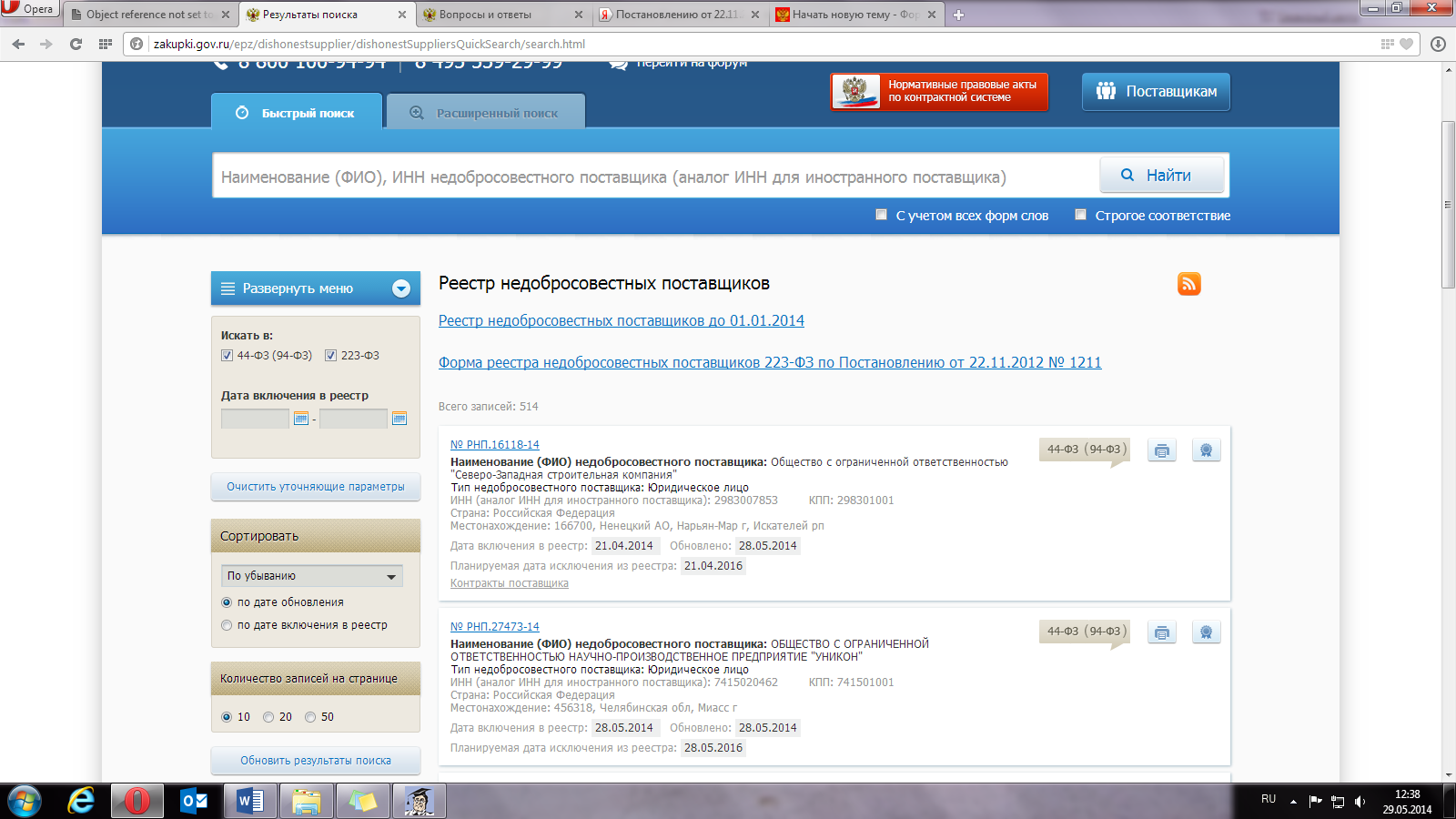Click certificate icon for record РНП.27473-14
This screenshot has width=1456, height=819.
click(1206, 632)
